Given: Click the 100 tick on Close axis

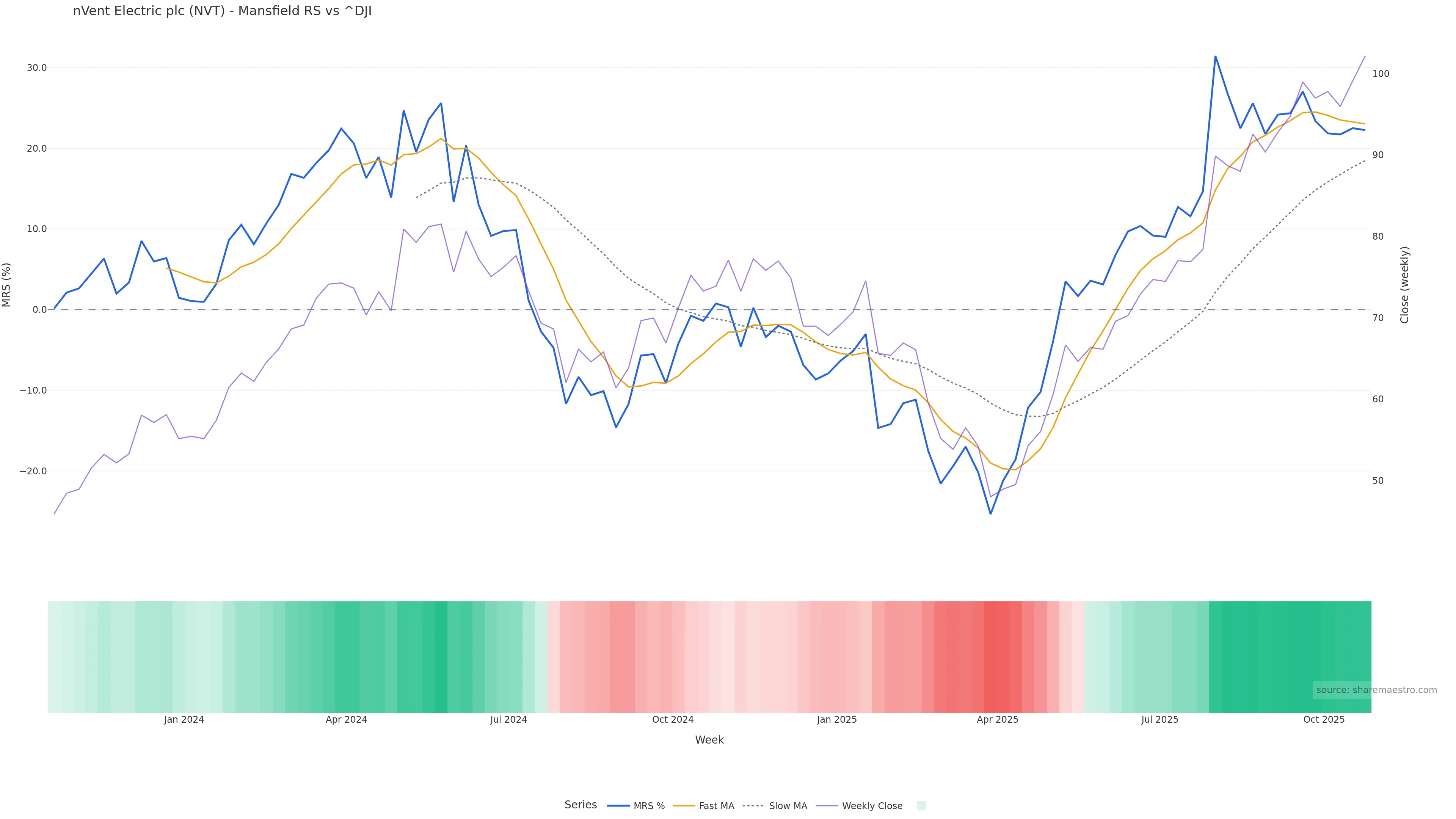Looking at the screenshot, I should coord(1380,74).
